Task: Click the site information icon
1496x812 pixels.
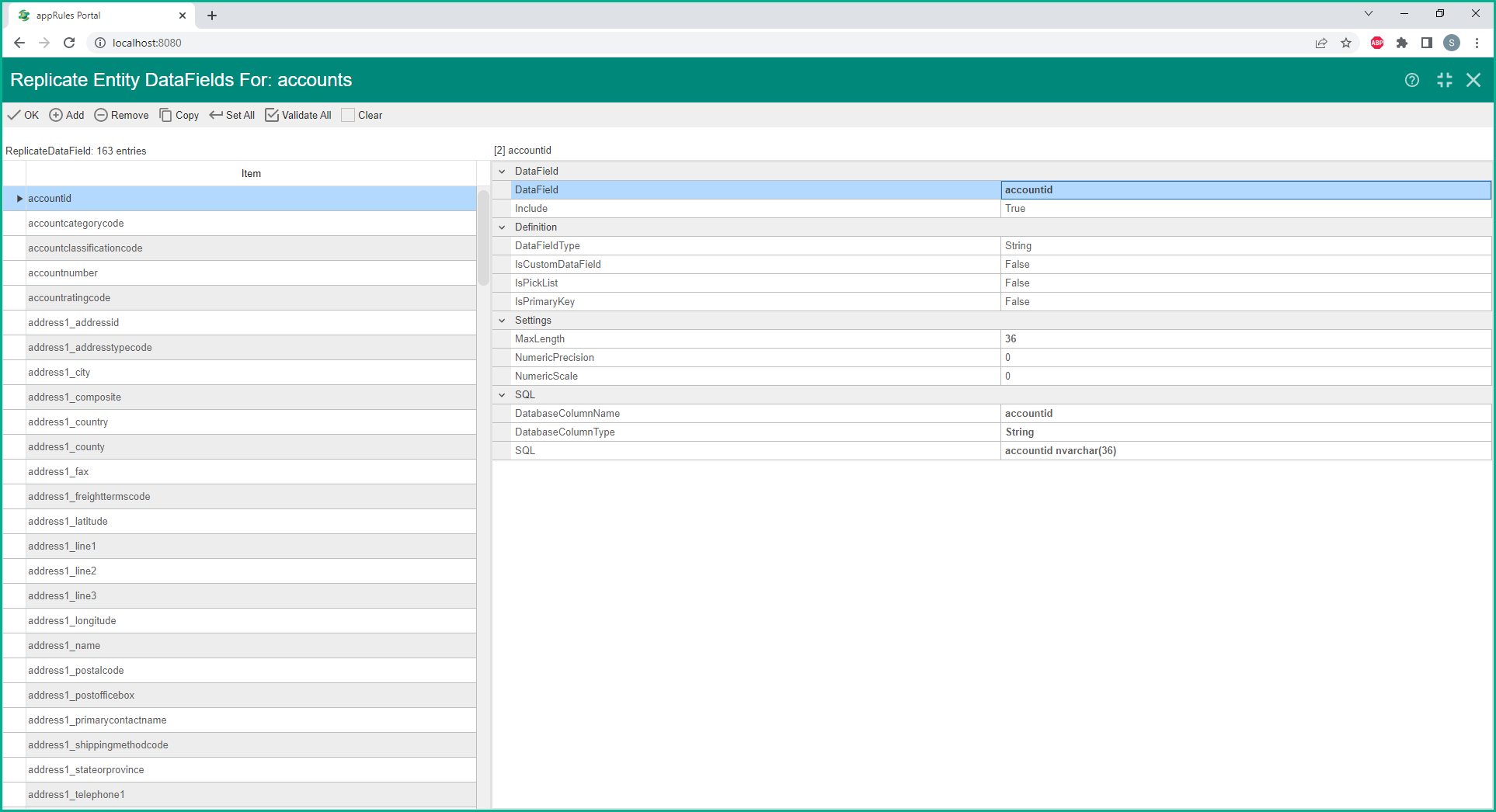Action: click(100, 43)
